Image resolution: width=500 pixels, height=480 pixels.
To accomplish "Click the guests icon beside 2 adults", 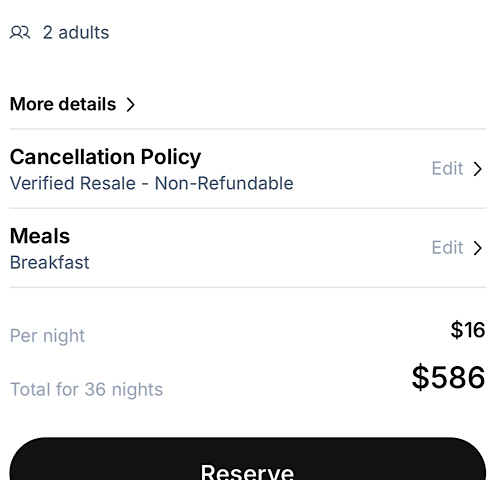I will click(x=20, y=33).
